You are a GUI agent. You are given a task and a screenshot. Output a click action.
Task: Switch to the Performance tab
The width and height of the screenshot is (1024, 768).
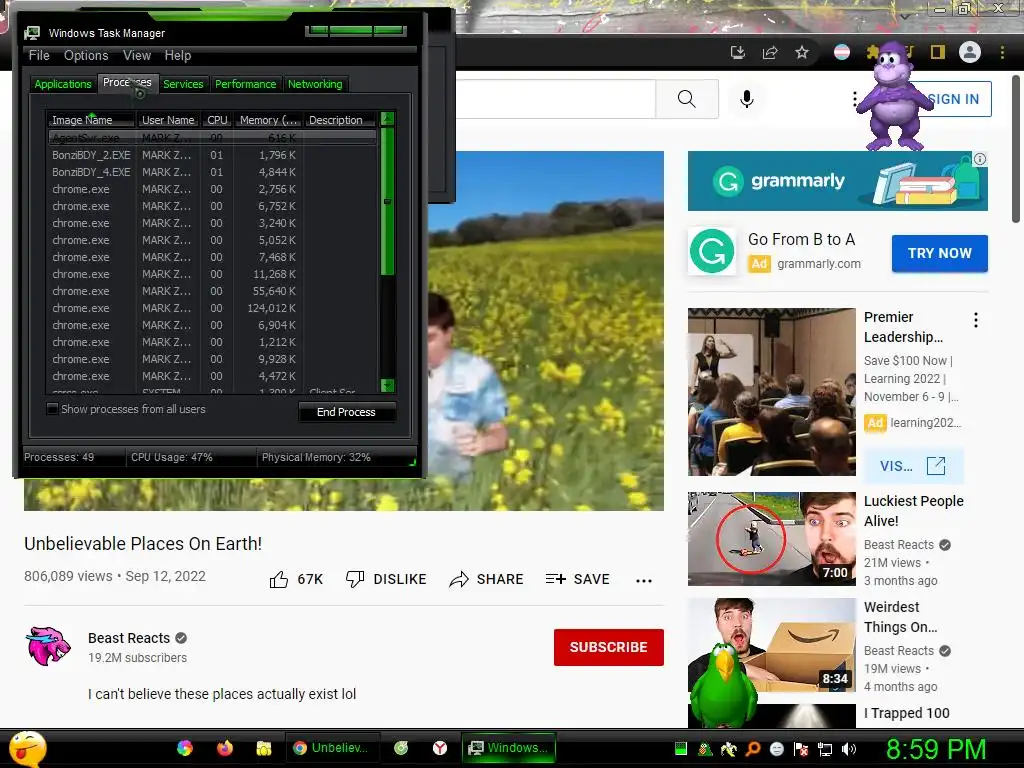click(x=246, y=84)
